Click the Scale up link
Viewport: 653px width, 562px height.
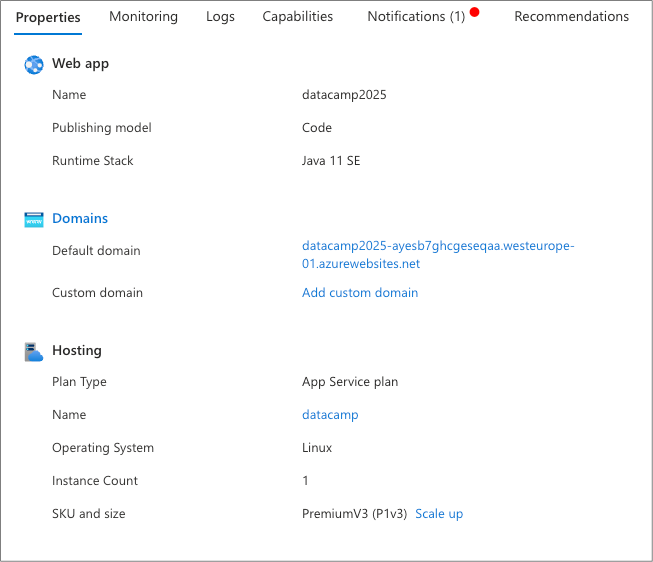(x=439, y=514)
